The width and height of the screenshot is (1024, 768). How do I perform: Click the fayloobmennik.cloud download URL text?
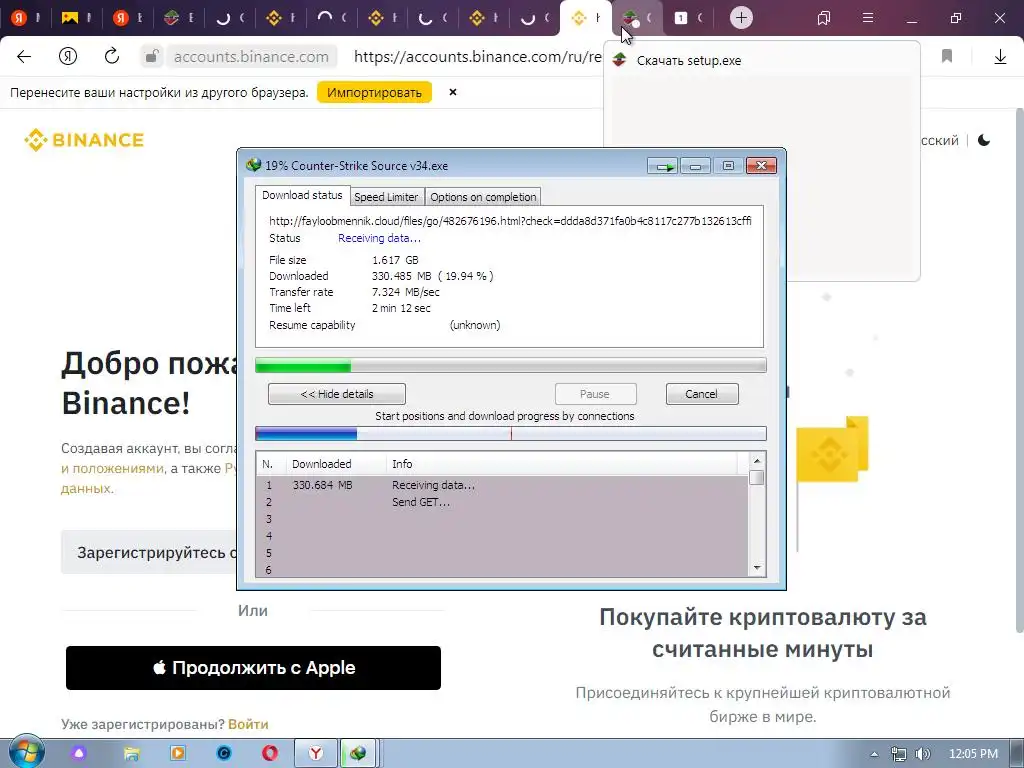[x=510, y=221]
